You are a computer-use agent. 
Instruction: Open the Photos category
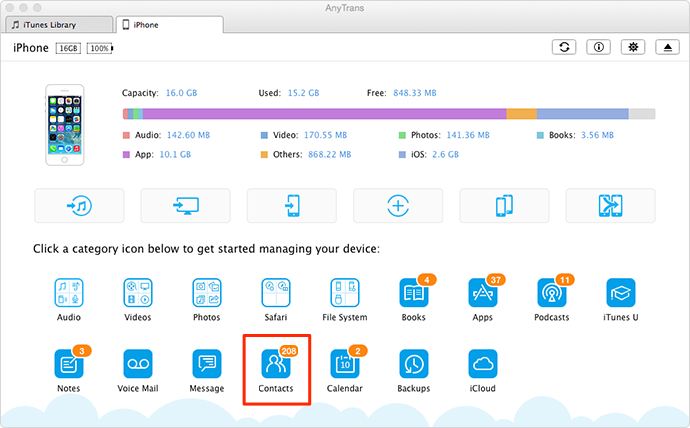point(207,293)
